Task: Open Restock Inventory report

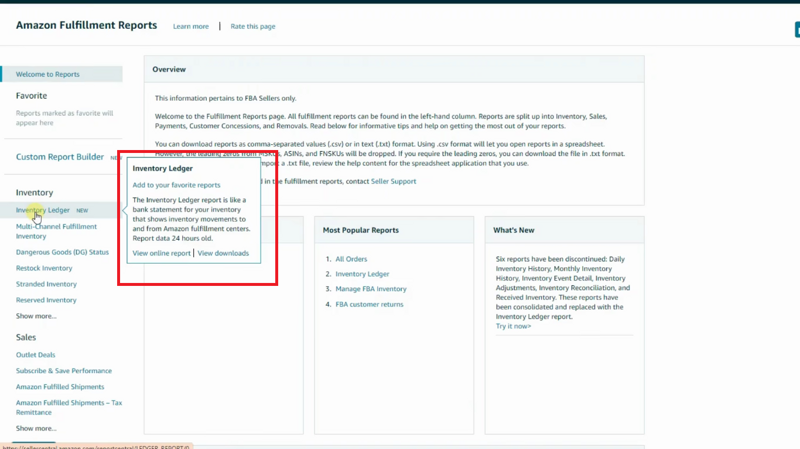Action: click(x=44, y=268)
